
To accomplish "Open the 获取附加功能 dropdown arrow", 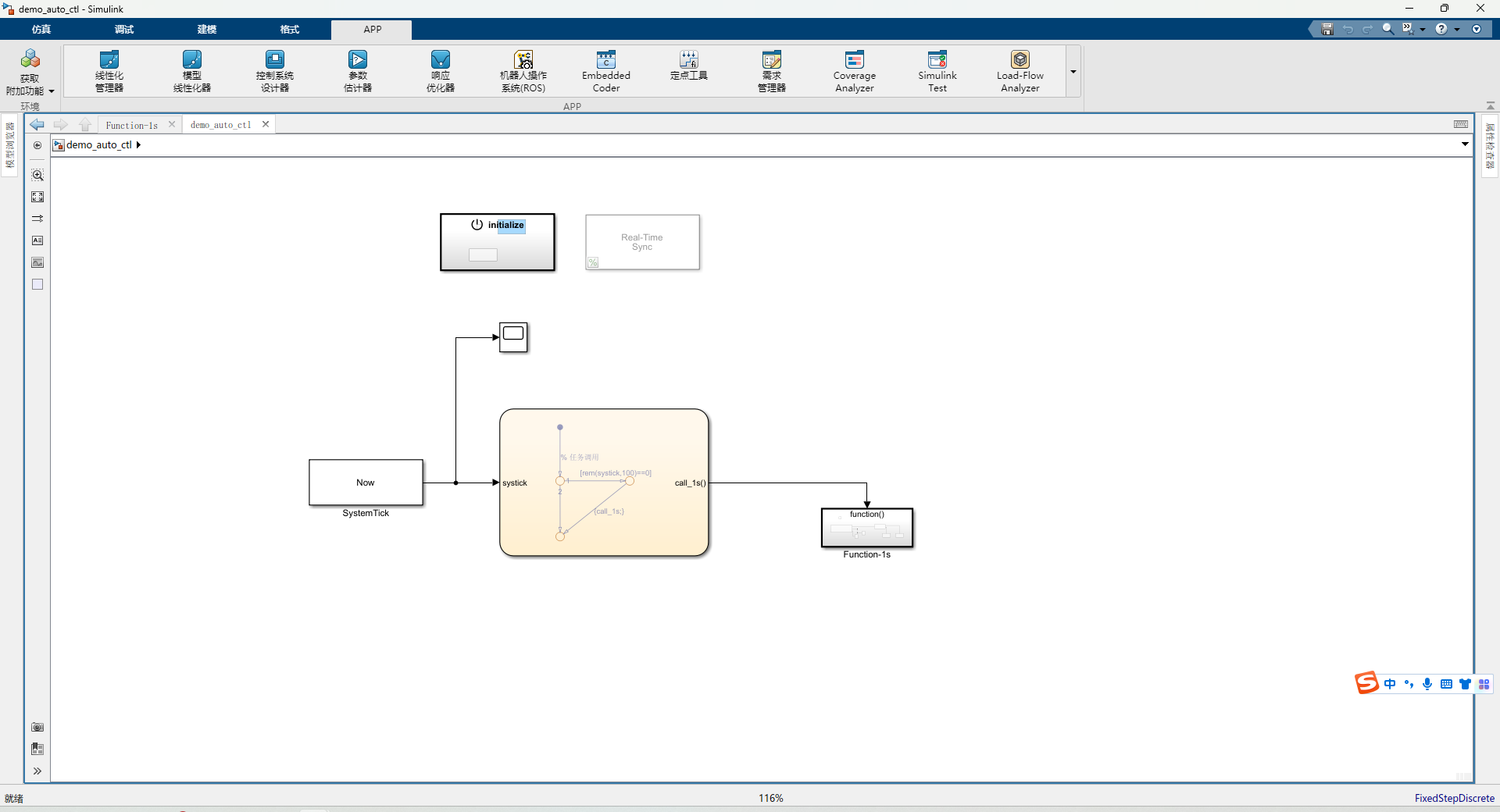I will tap(52, 91).
